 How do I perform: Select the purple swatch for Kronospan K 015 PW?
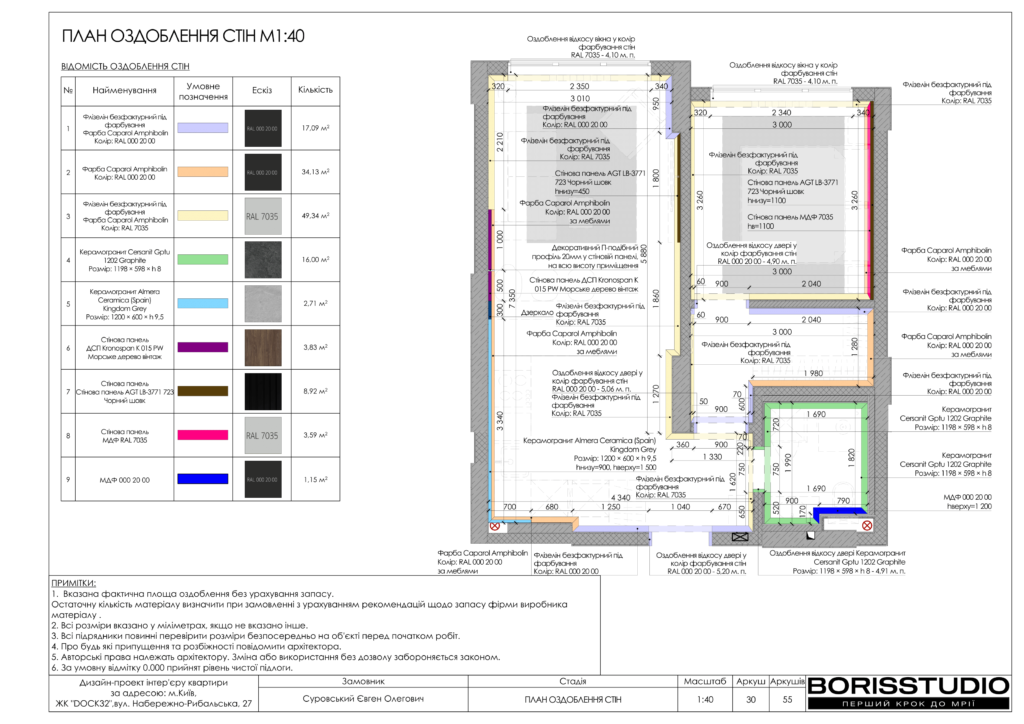click(204, 347)
